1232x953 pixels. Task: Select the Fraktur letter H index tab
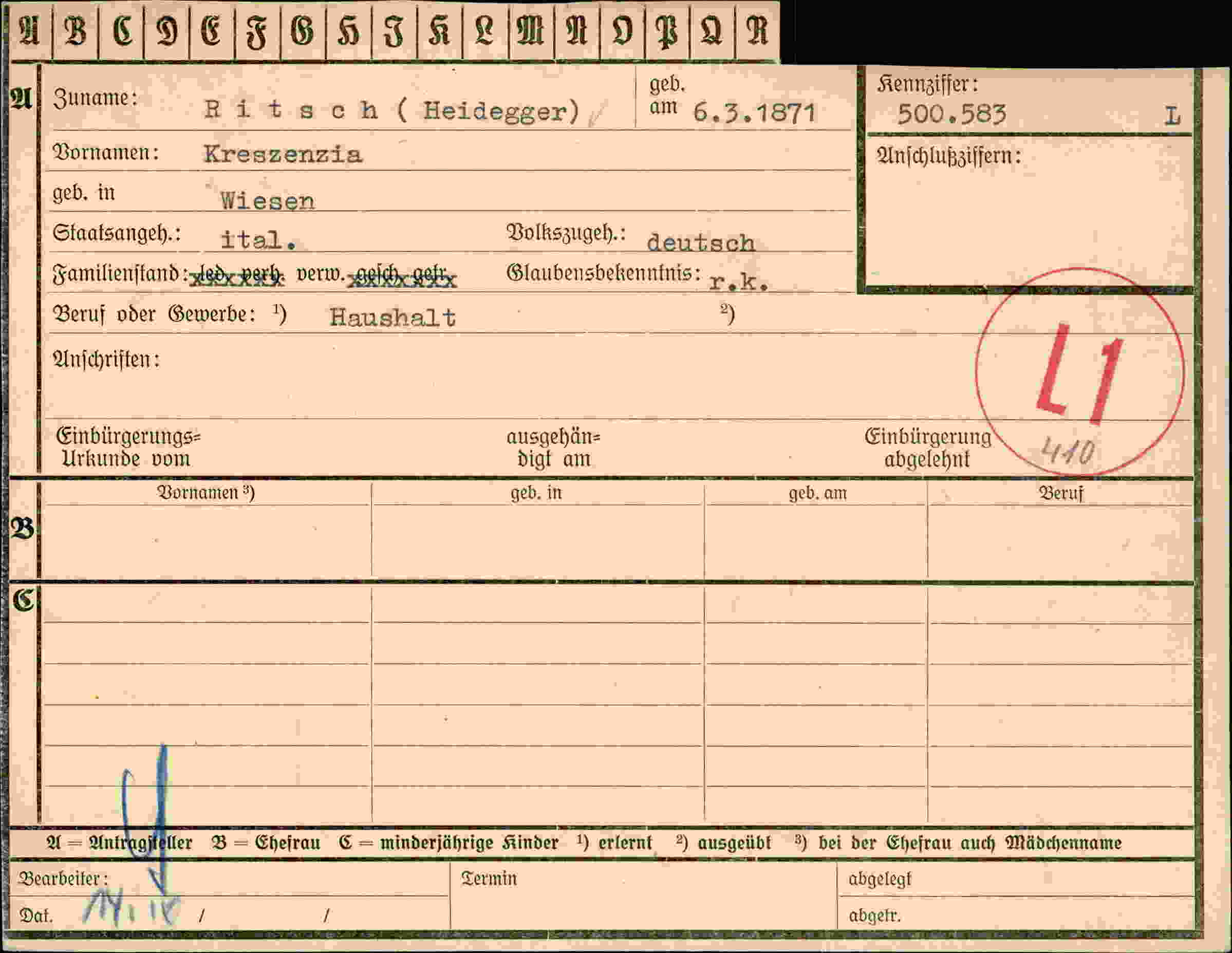(349, 30)
